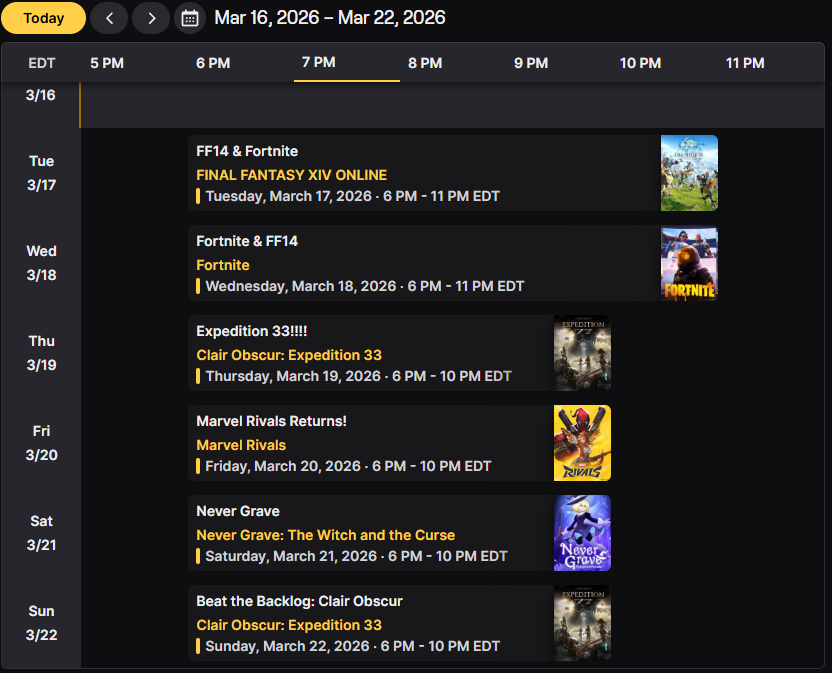Select the 10 PM time header
The image size is (832, 673).
tap(640, 63)
